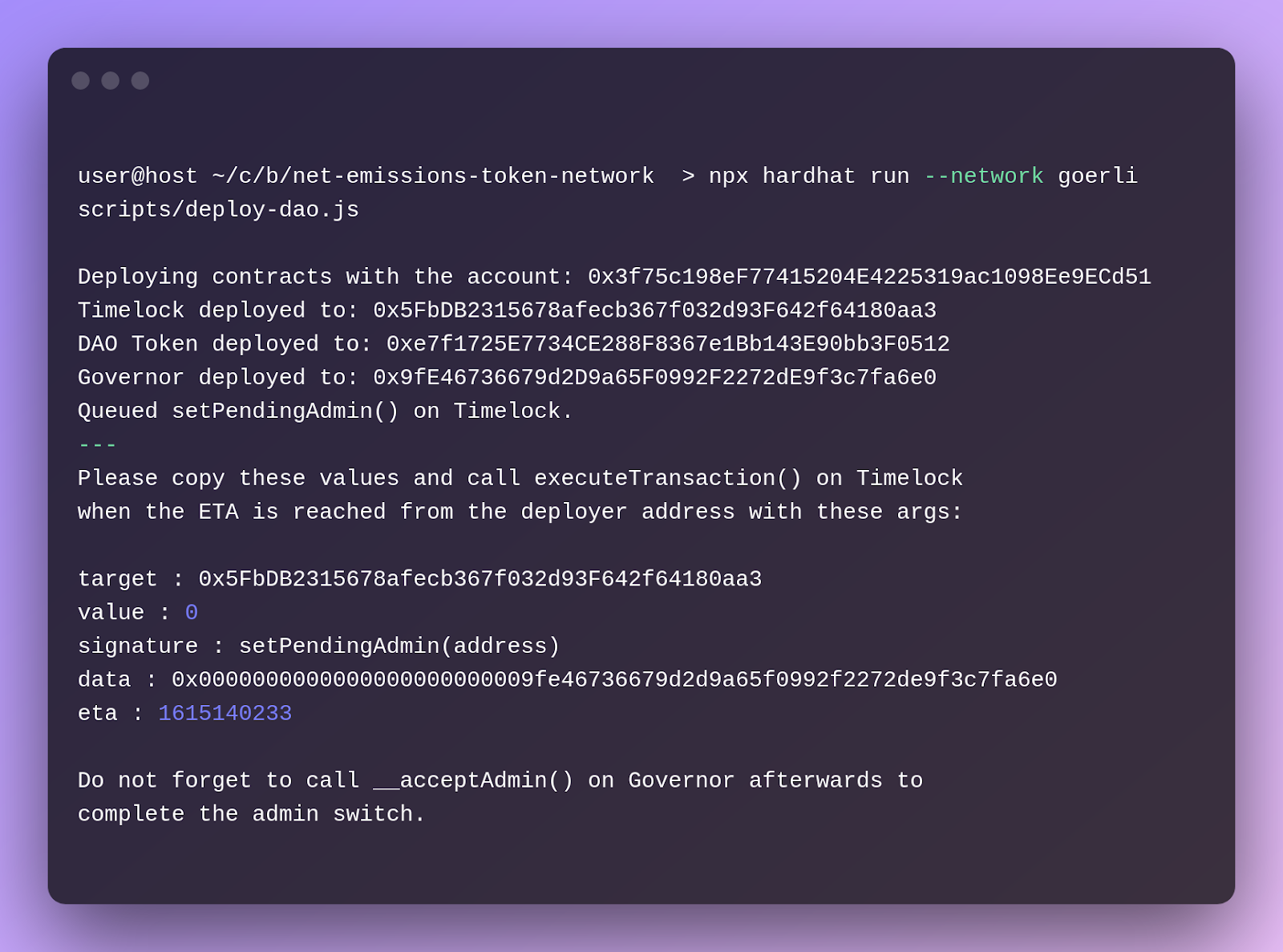The width and height of the screenshot is (1283, 952).
Task: Click the long data hex string
Action: [614, 680]
